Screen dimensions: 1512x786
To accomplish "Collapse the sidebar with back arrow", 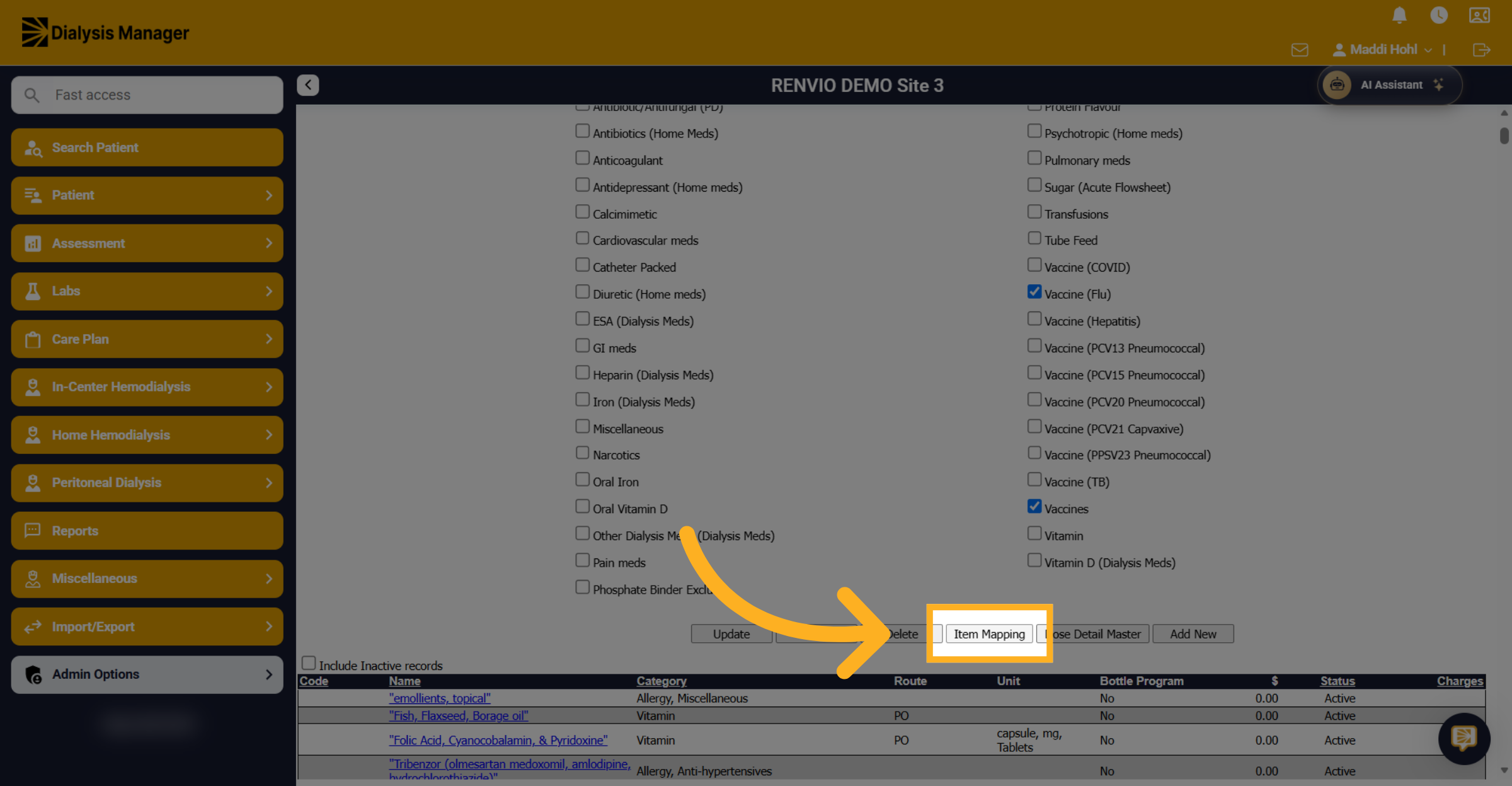I will [308, 85].
